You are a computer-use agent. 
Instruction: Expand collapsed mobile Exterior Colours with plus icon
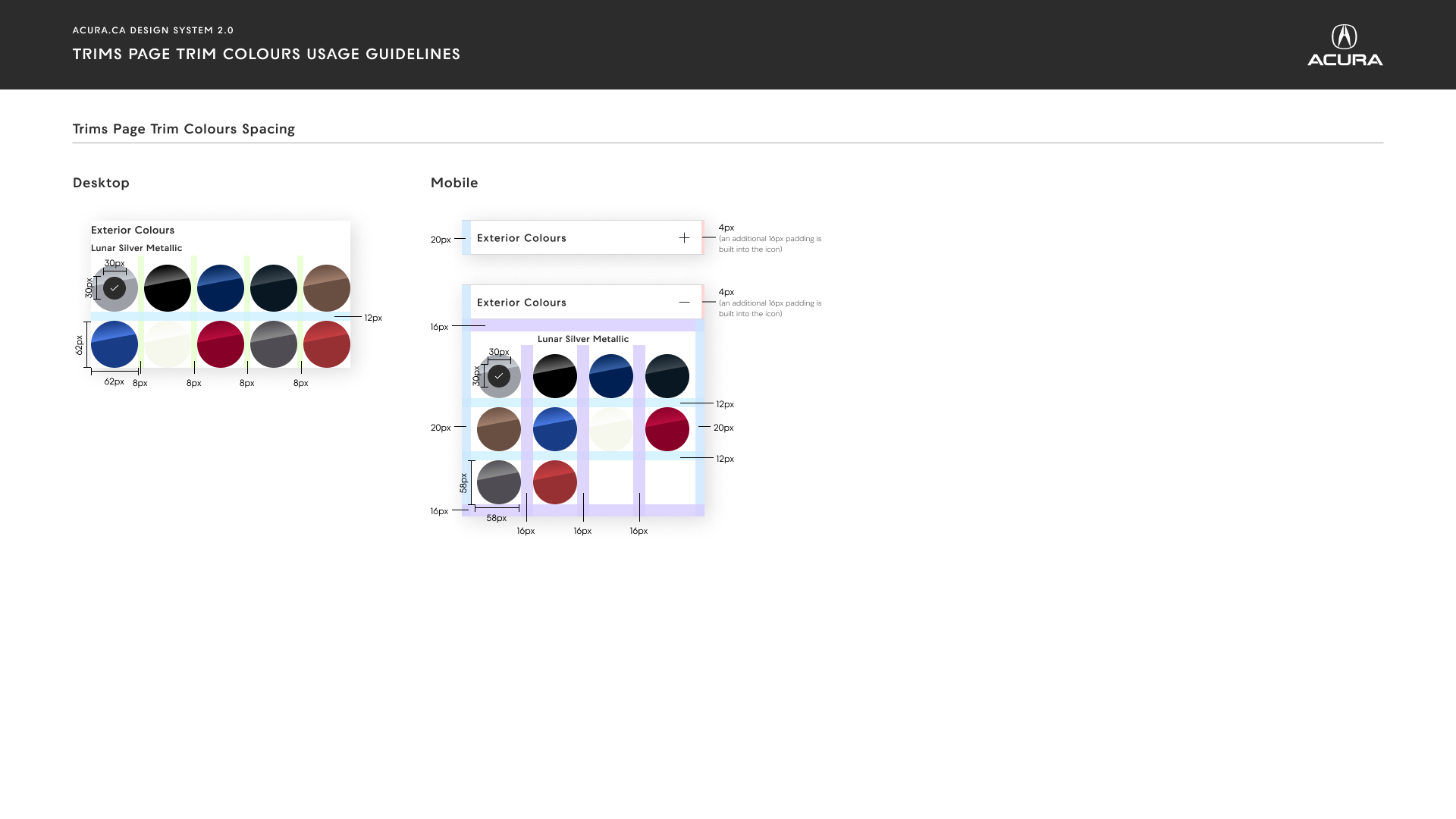click(x=684, y=238)
